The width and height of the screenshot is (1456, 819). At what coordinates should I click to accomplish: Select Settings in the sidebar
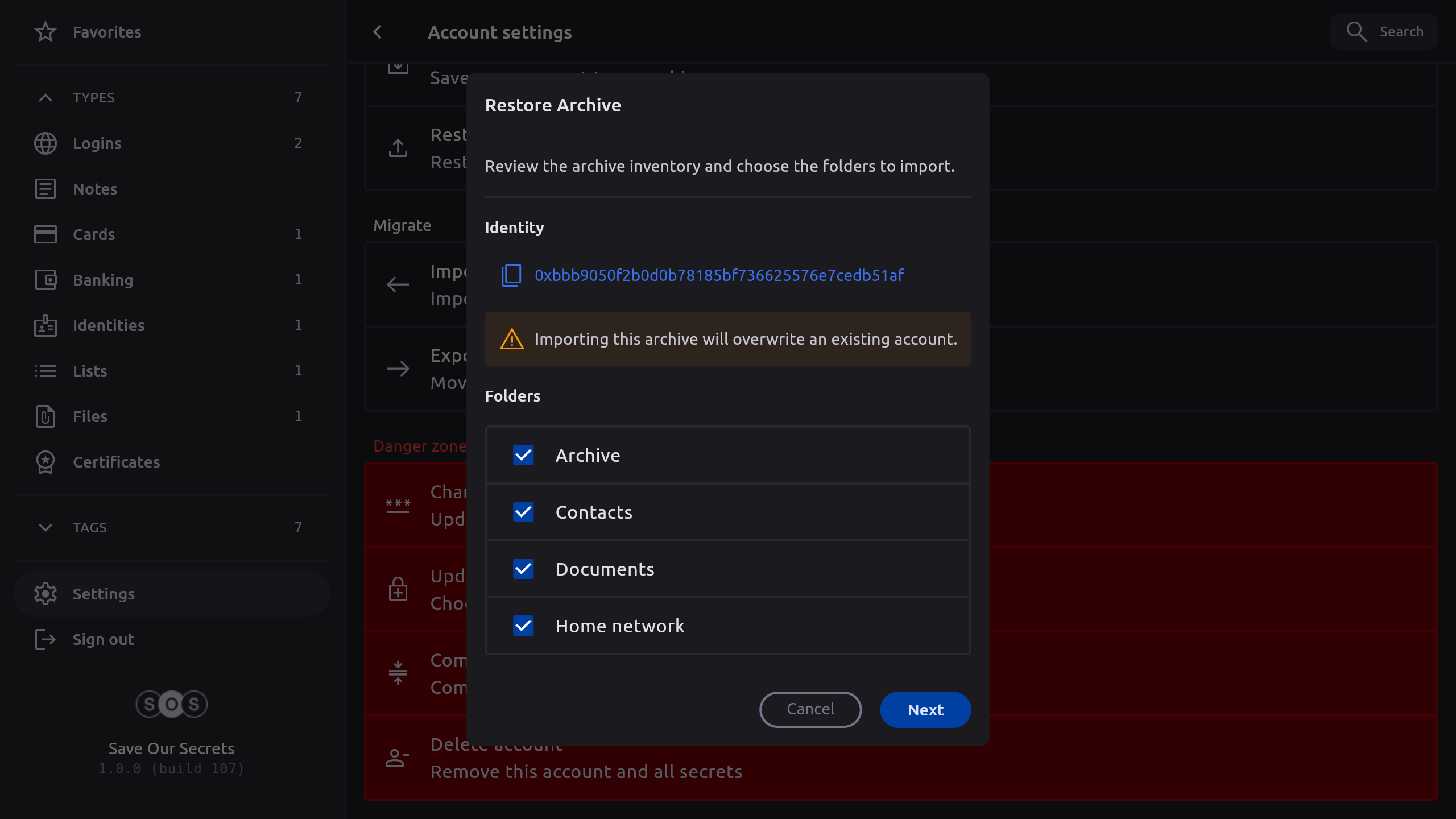[104, 594]
